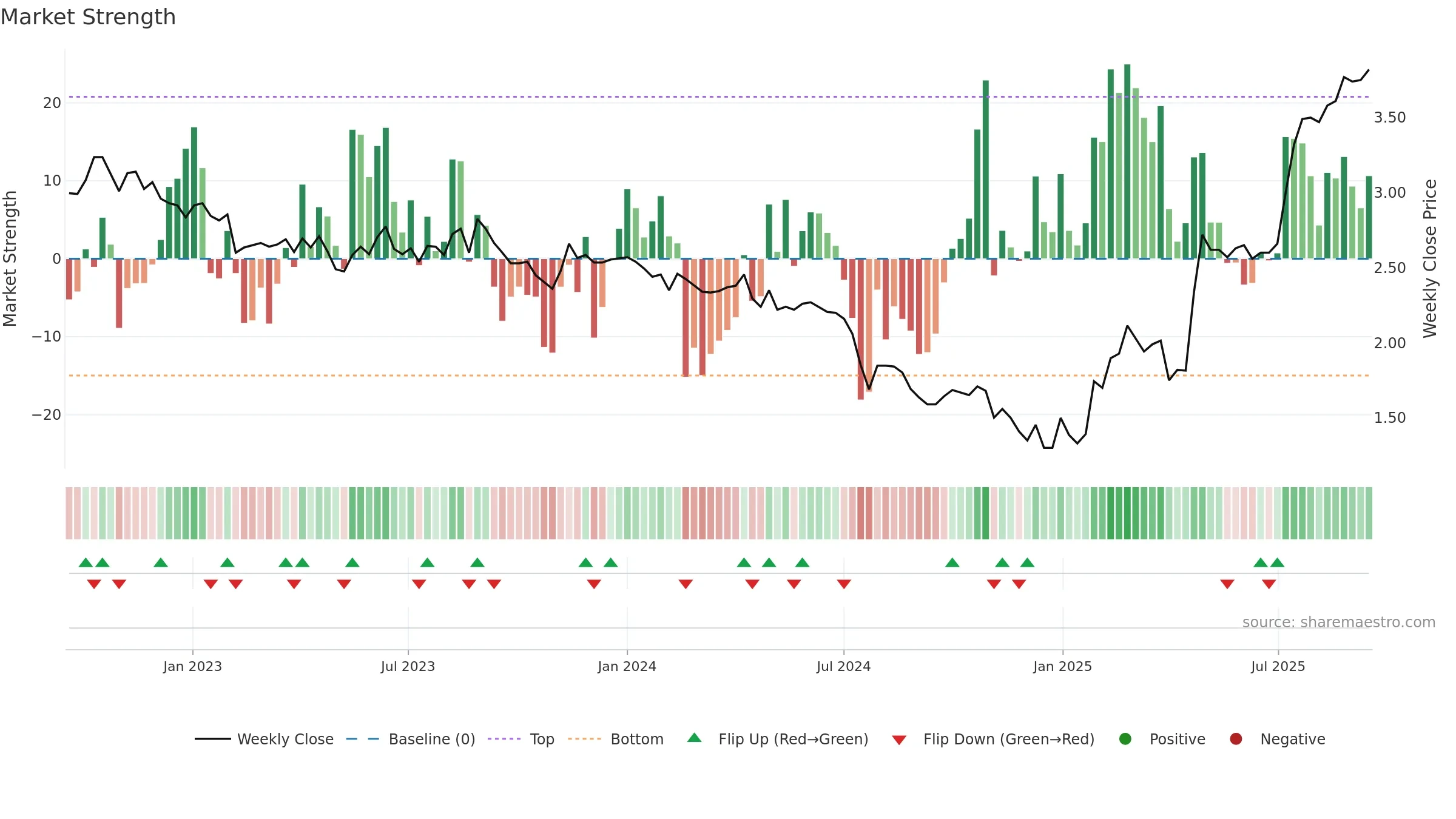Click the Market Strength chart title
Screen dimensions: 1456x819
click(88, 17)
